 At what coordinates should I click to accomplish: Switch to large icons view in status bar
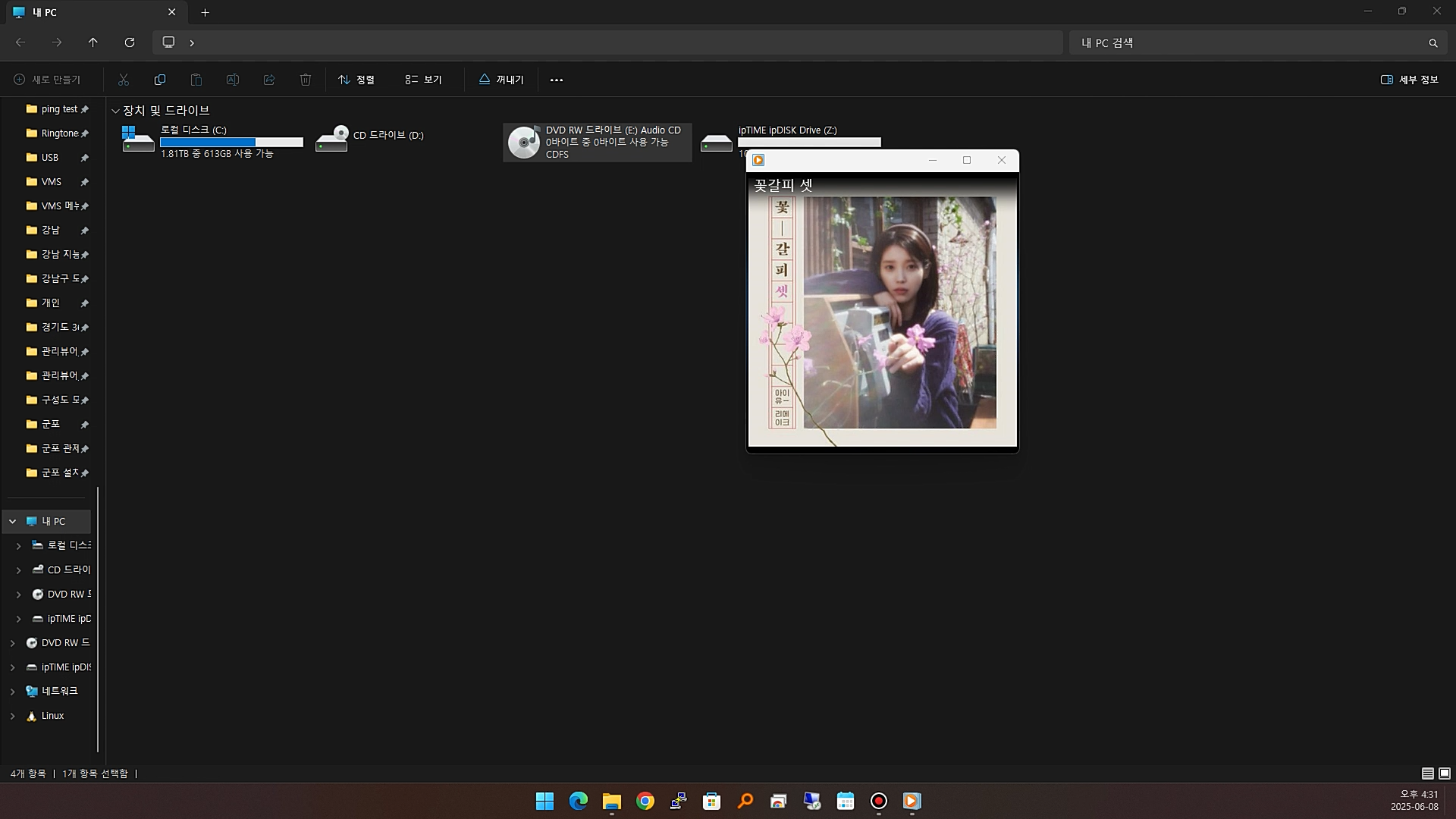point(1445,773)
